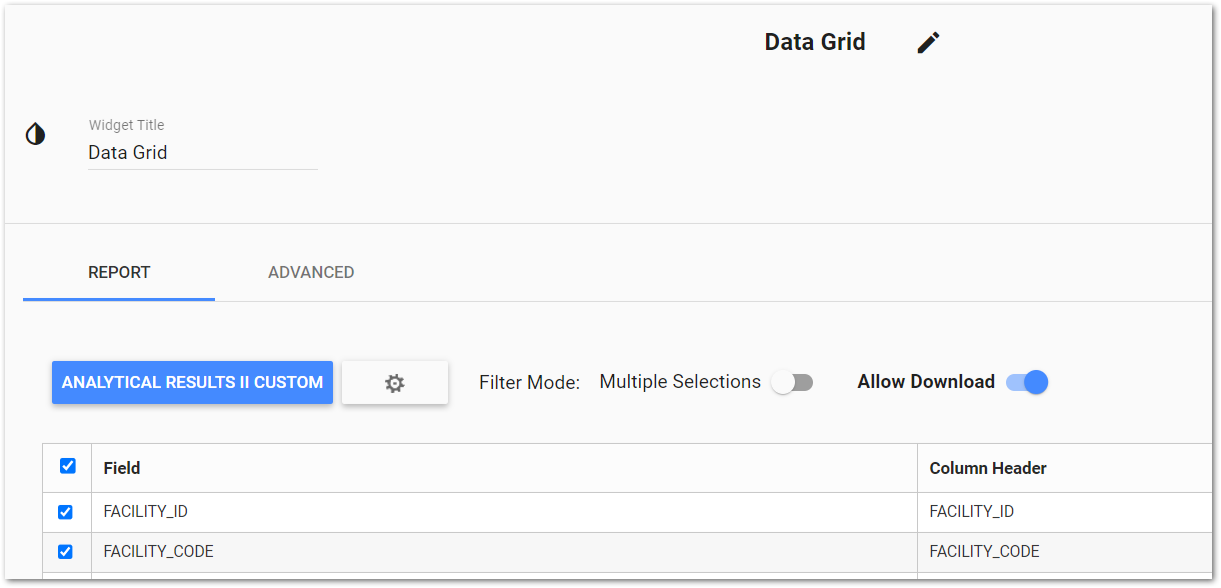Switch to the ADVANCED tab
This screenshot has width=1221, height=588.
[311, 272]
